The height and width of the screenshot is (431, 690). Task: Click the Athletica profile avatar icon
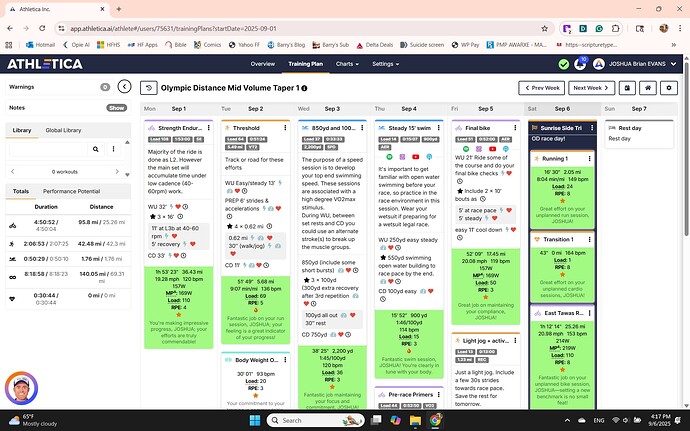pyautogui.click(x=598, y=64)
